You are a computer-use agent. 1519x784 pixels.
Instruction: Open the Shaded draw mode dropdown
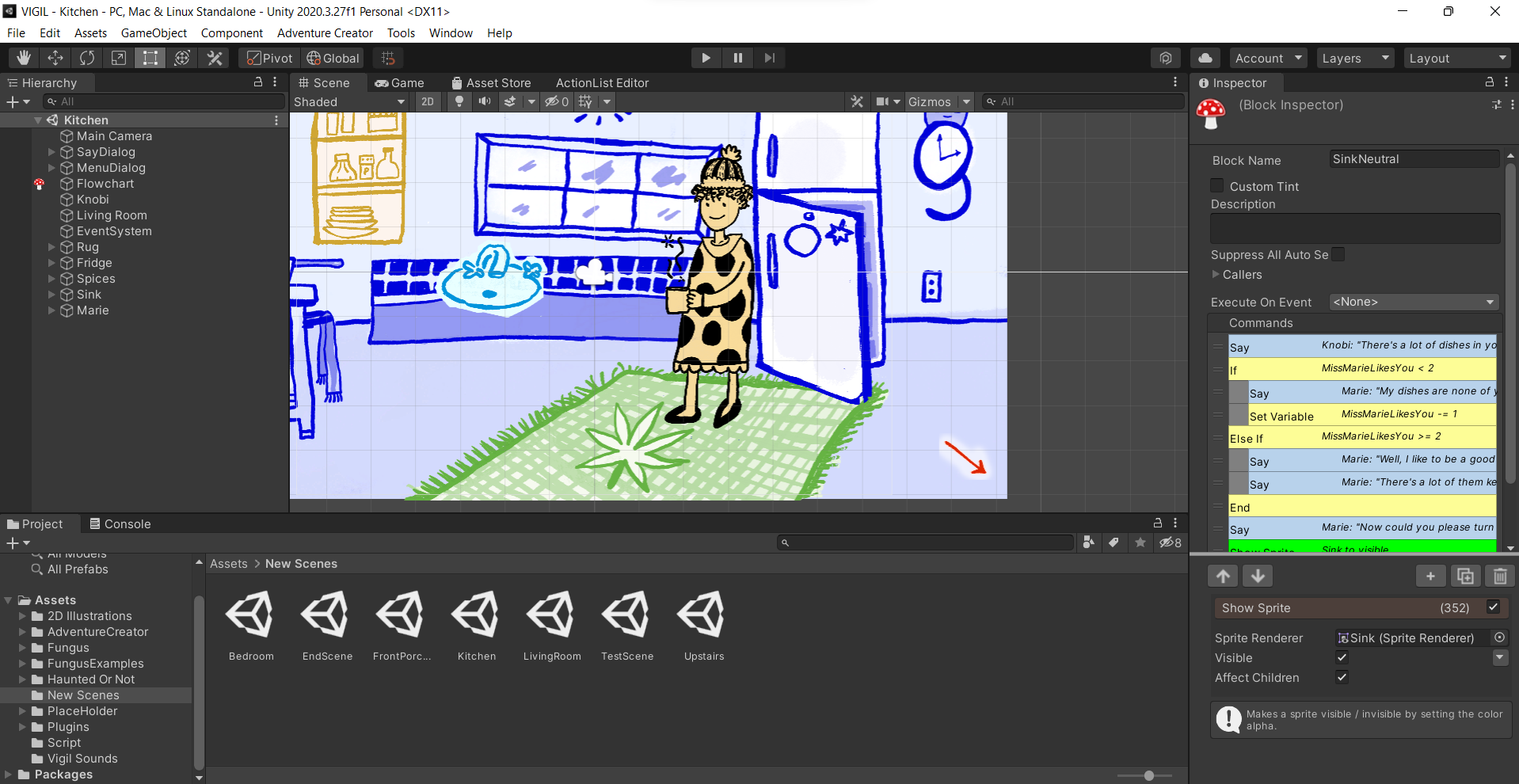[349, 101]
